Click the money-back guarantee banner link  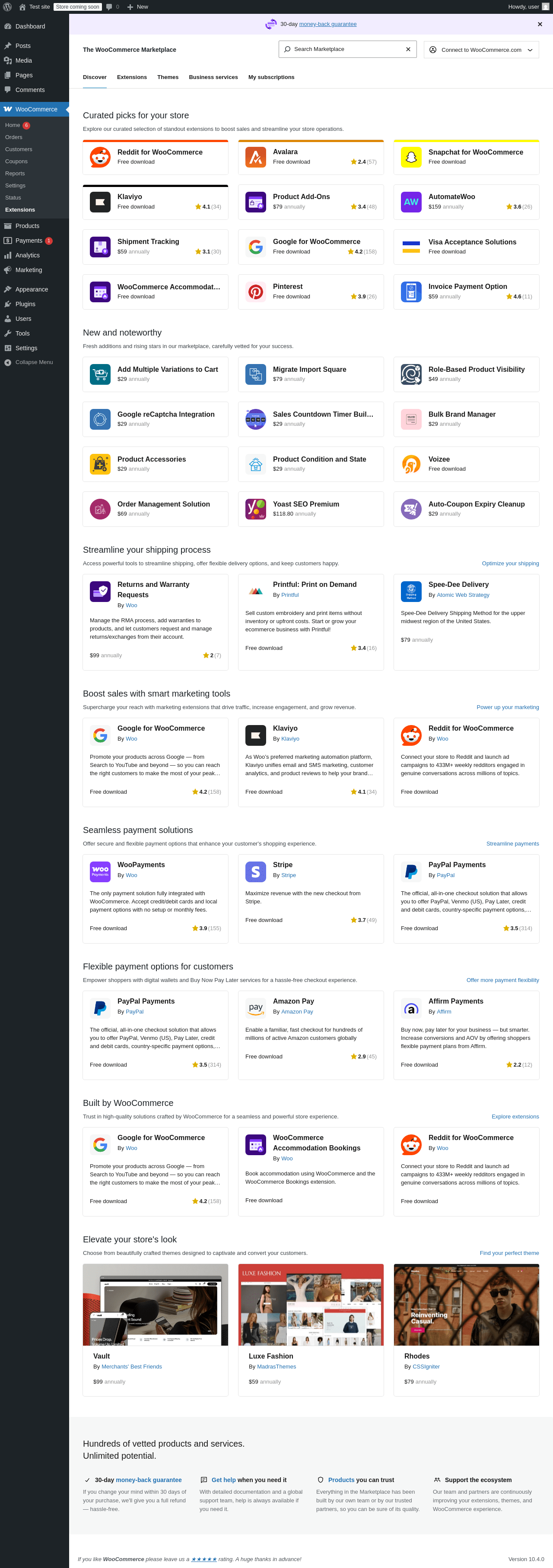(327, 24)
